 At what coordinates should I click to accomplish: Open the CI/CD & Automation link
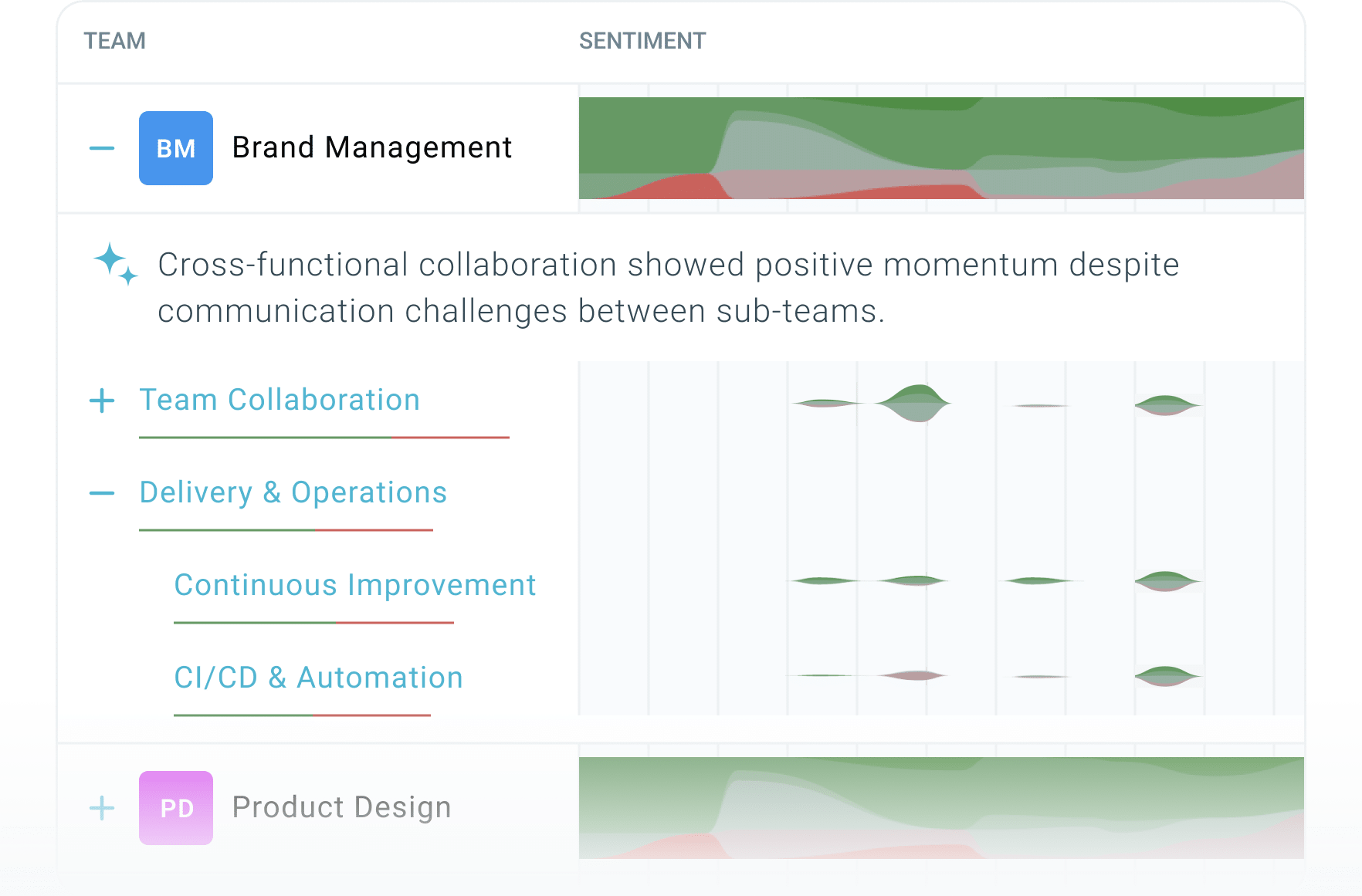[318, 678]
